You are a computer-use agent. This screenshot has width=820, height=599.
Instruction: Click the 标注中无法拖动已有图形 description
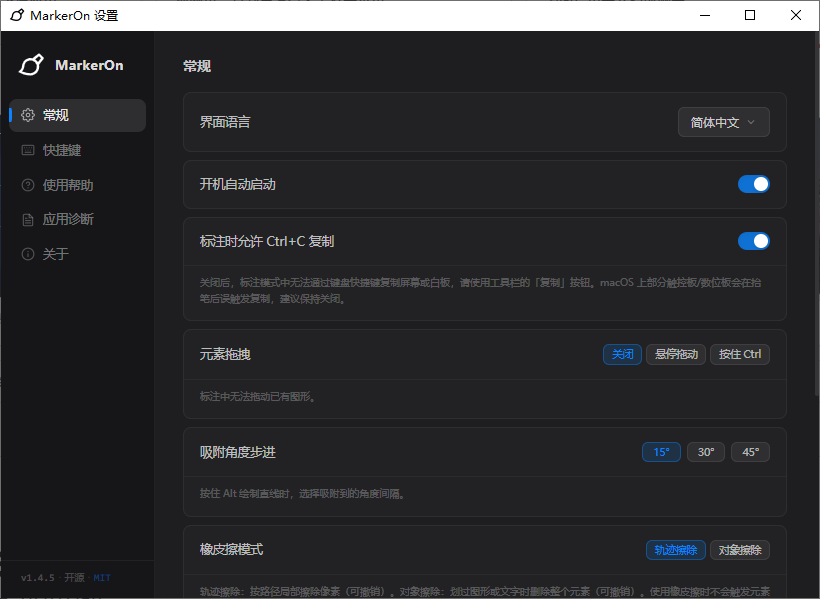click(257, 397)
